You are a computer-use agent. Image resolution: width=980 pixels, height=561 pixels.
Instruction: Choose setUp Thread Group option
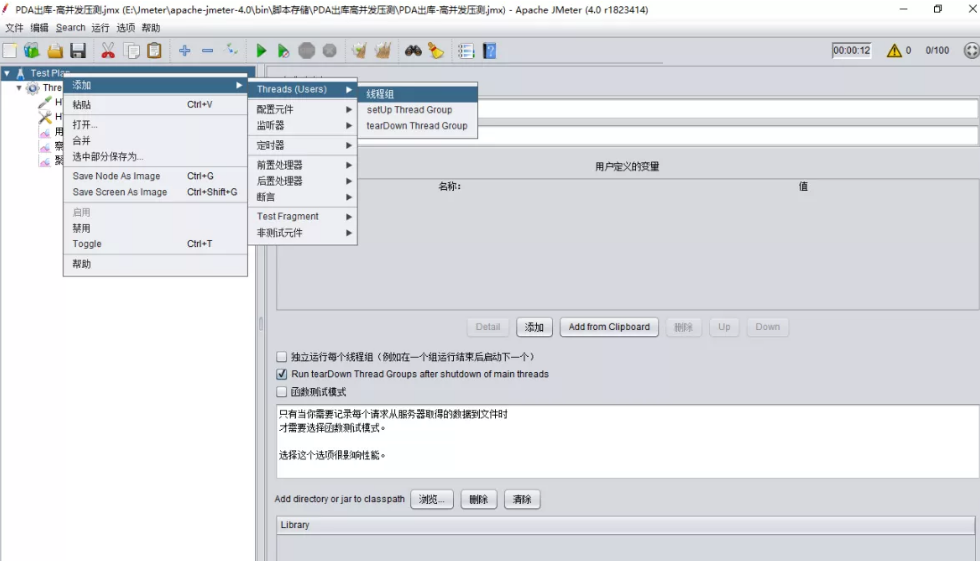[x=418, y=109]
